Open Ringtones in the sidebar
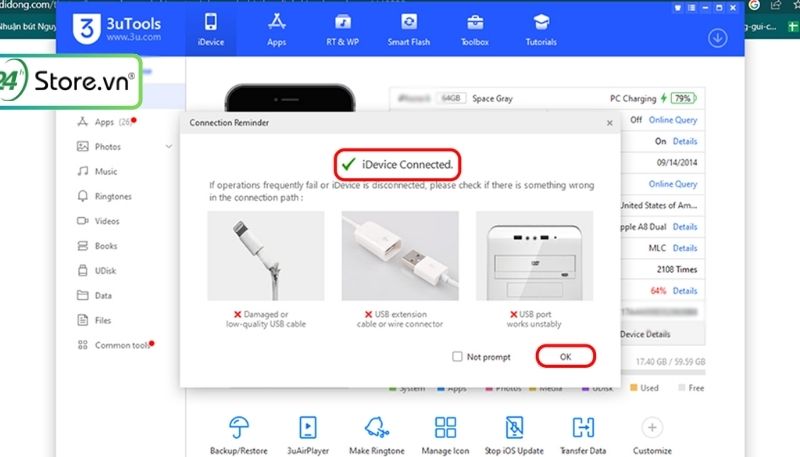This screenshot has height=457, width=800. (113, 196)
